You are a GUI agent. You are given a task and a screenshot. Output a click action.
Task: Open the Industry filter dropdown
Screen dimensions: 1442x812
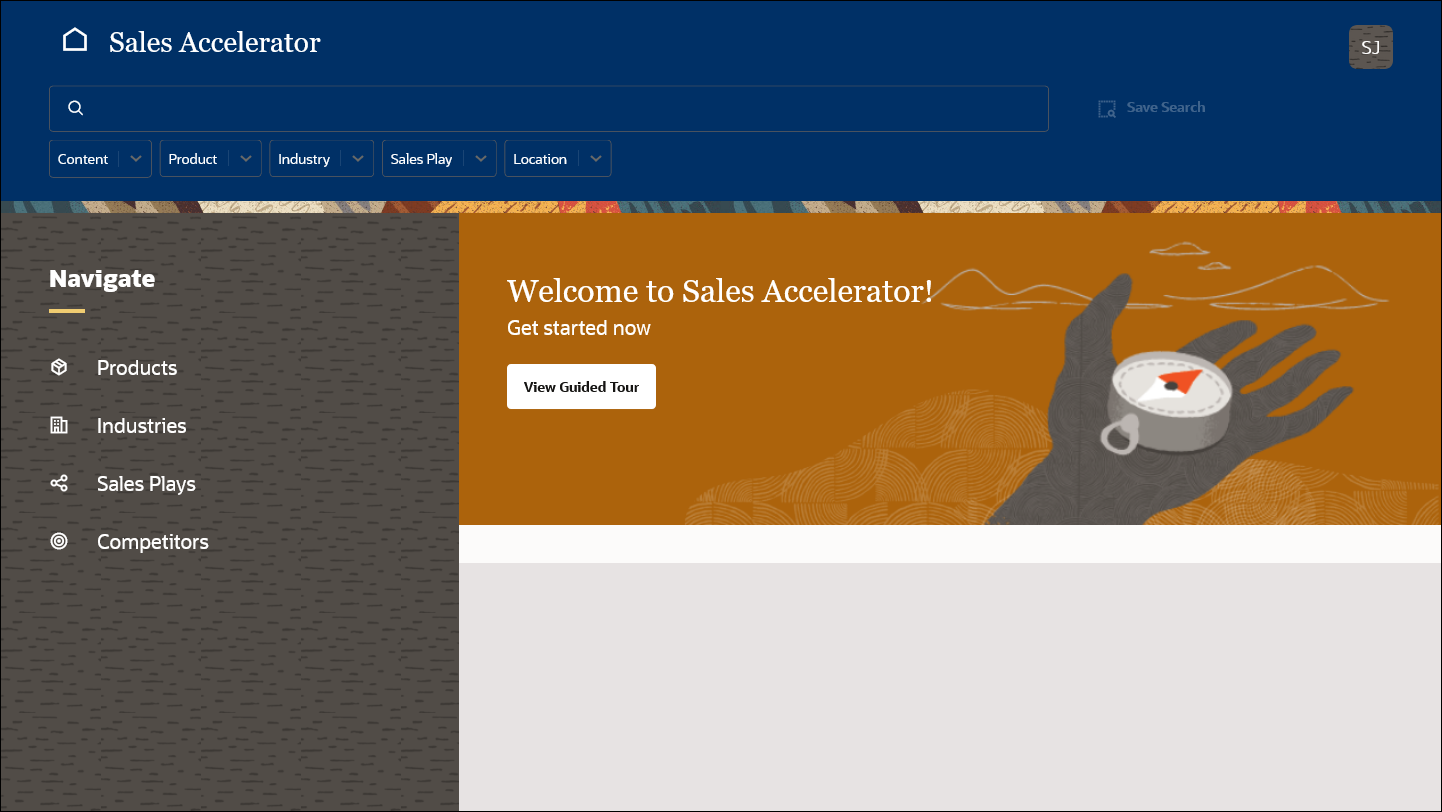[x=357, y=158]
